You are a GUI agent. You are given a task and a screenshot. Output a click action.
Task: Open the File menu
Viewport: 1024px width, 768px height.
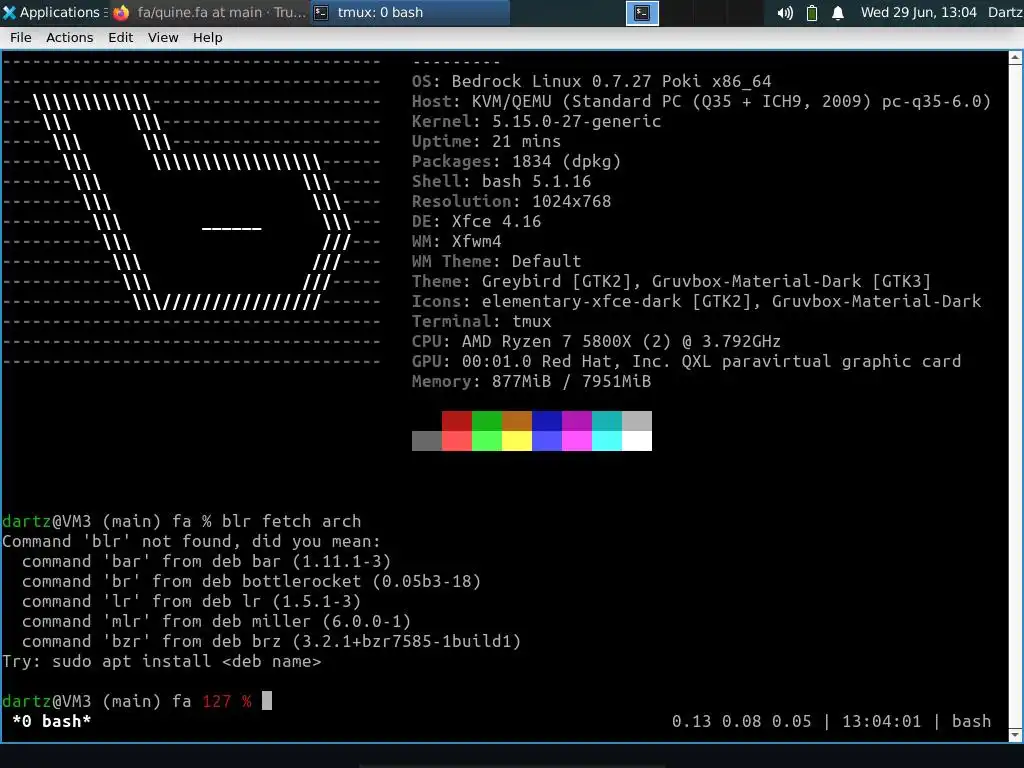click(20, 38)
